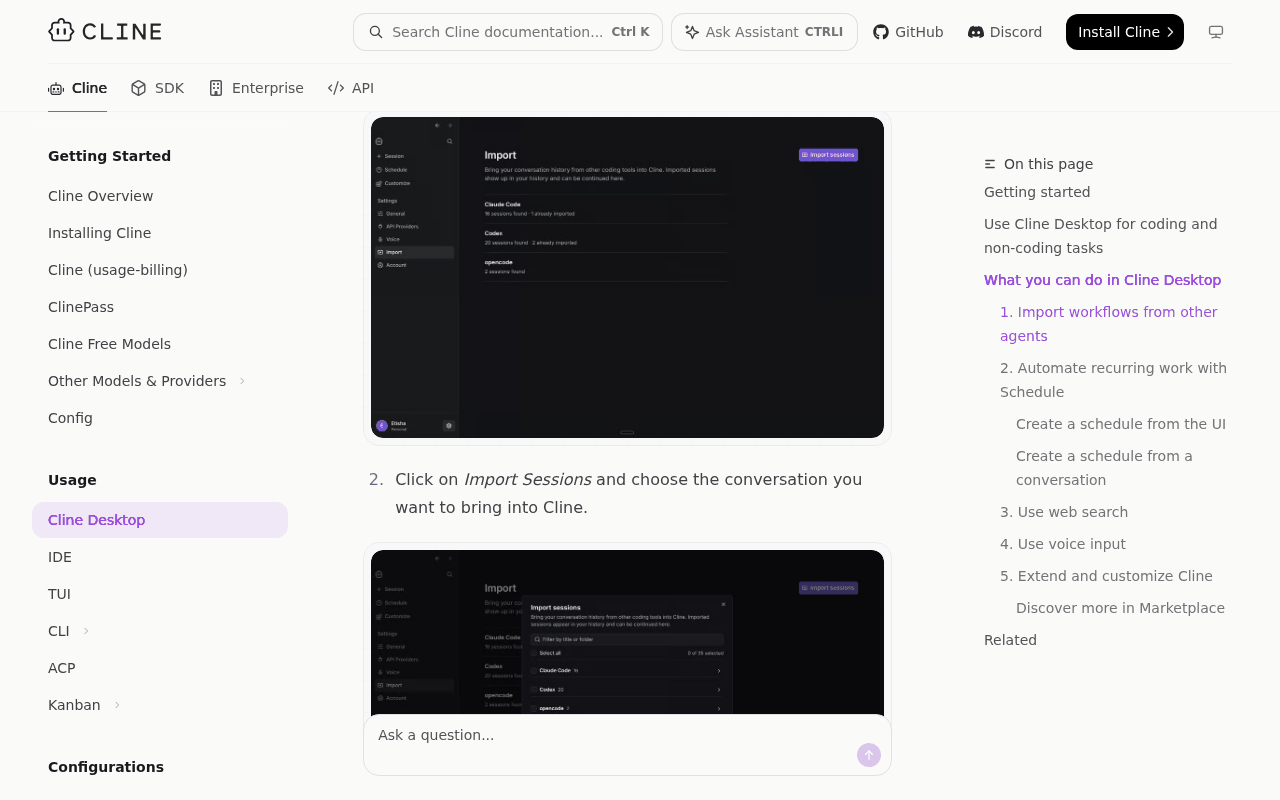This screenshot has width=1280, height=800.
Task: Click the Configurations sidebar heading
Action: tap(106, 767)
